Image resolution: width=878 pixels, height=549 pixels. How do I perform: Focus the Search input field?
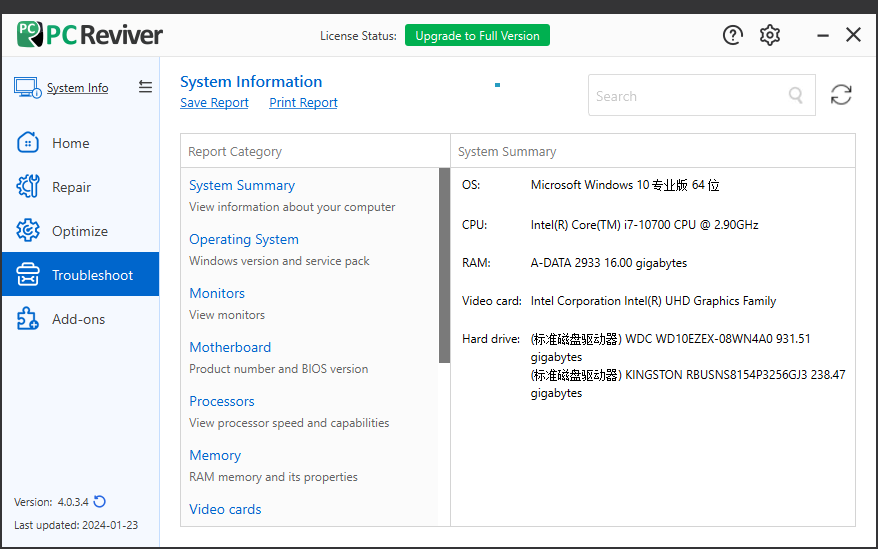[x=702, y=95]
